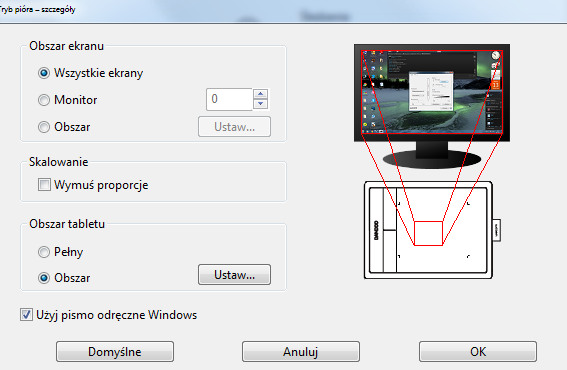Click the disabled Ustaw button for screen area

point(234,127)
